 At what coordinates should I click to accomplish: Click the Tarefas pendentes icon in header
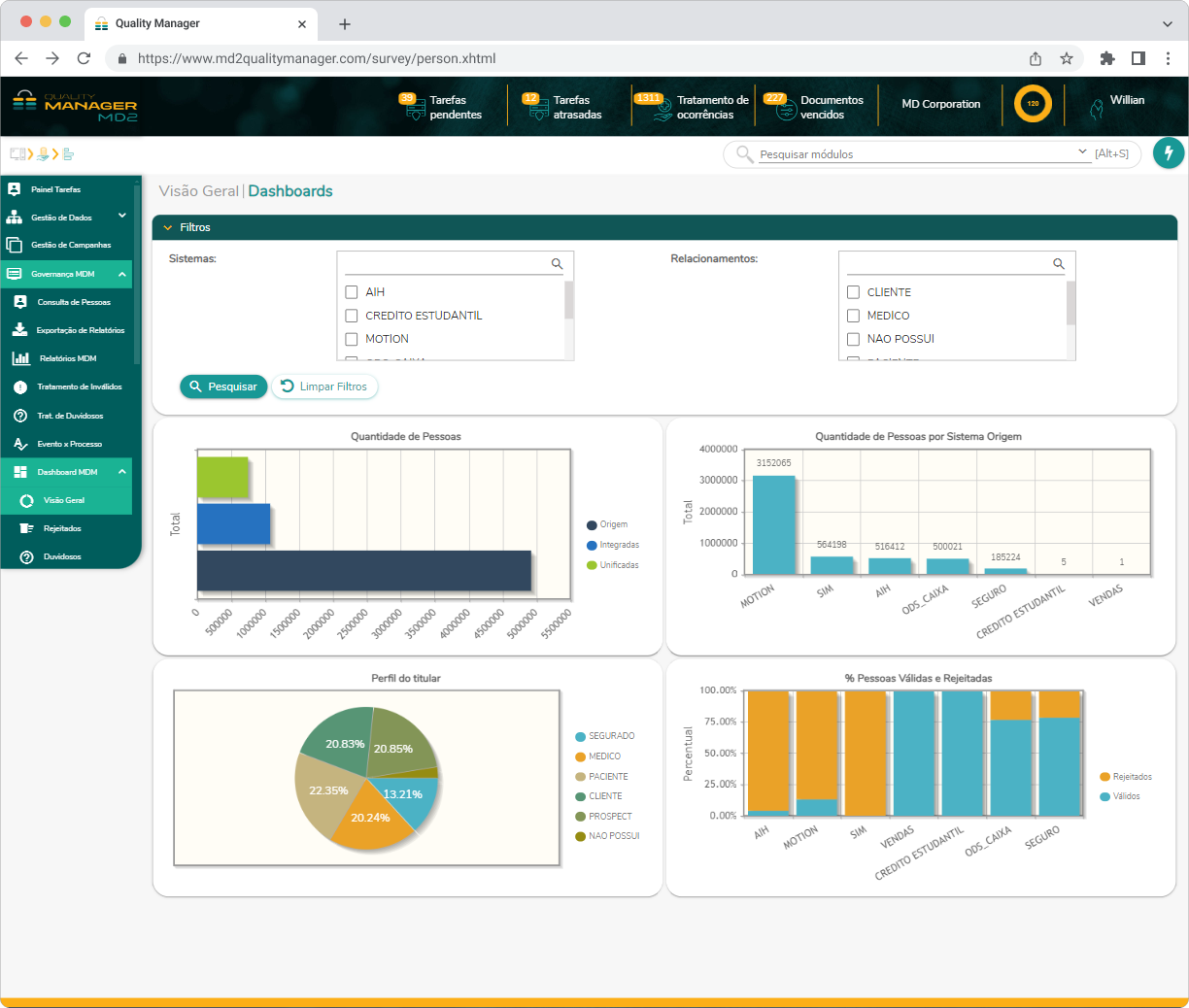415,108
